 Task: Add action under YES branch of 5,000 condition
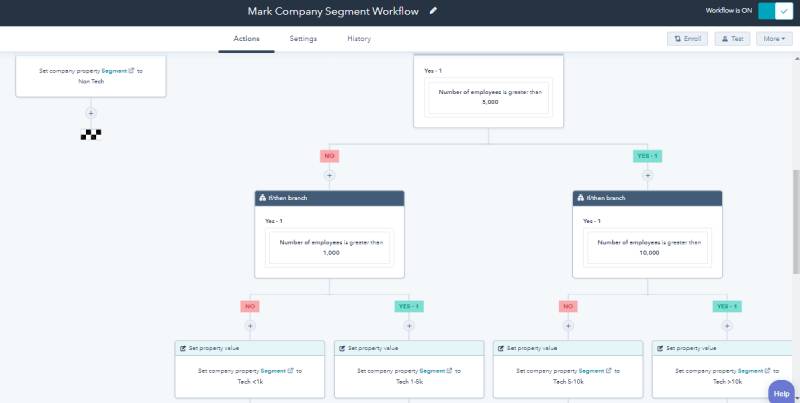click(x=647, y=175)
